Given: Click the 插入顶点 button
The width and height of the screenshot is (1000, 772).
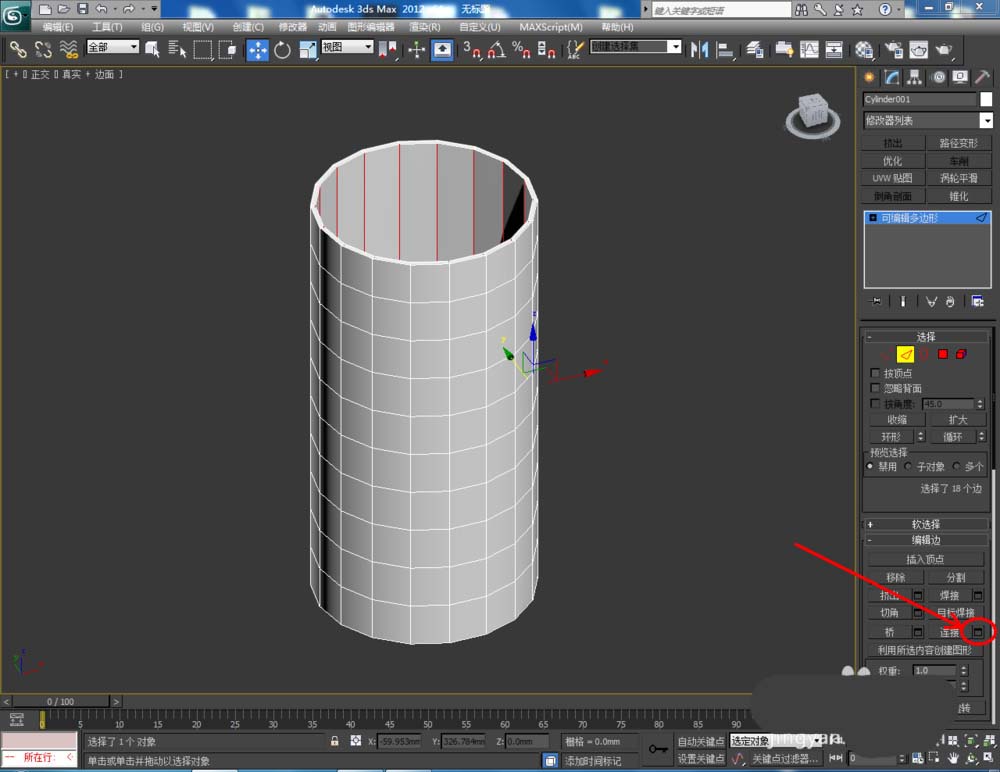Looking at the screenshot, I should click(x=925, y=559).
